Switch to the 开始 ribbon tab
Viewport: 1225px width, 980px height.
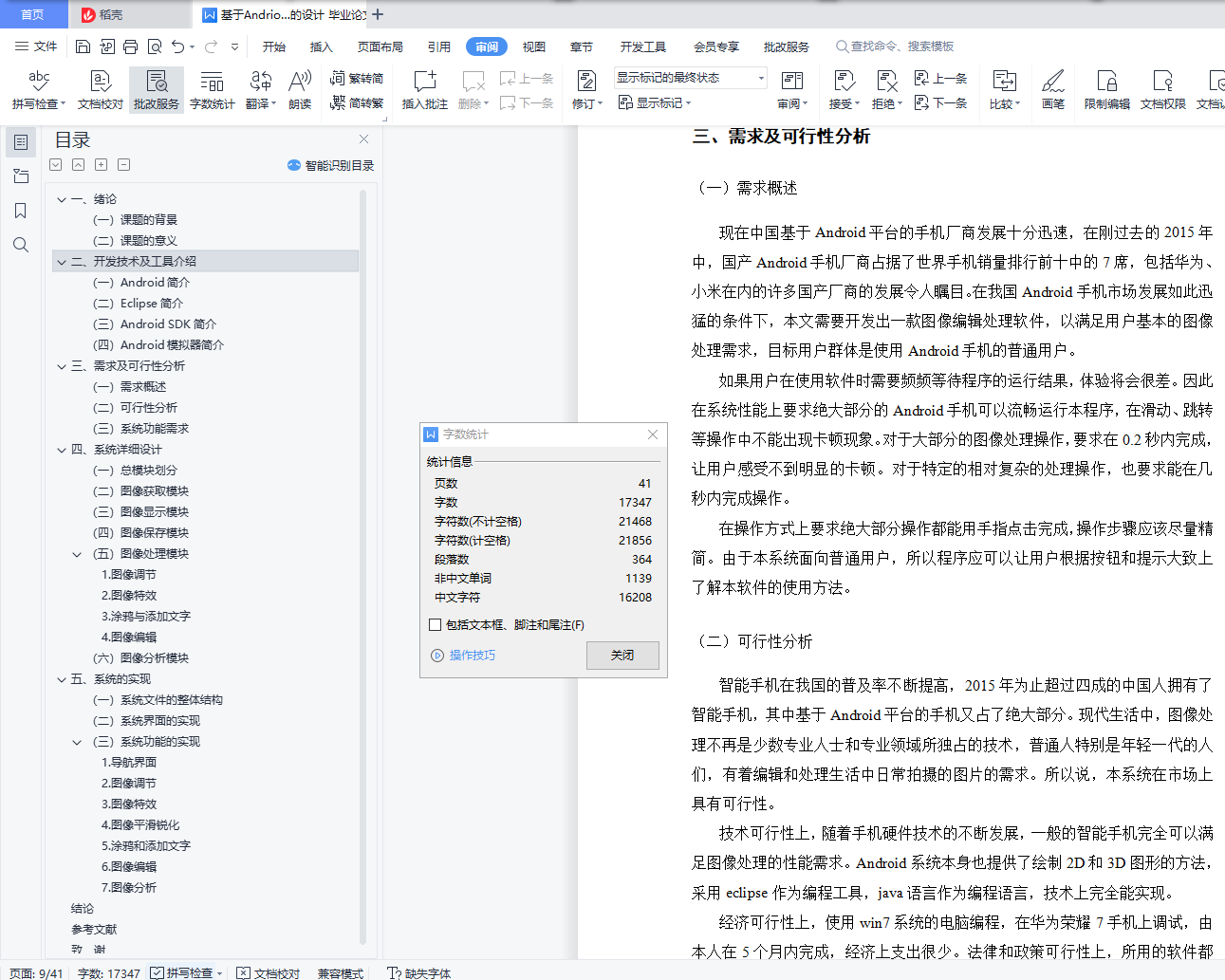[274, 46]
